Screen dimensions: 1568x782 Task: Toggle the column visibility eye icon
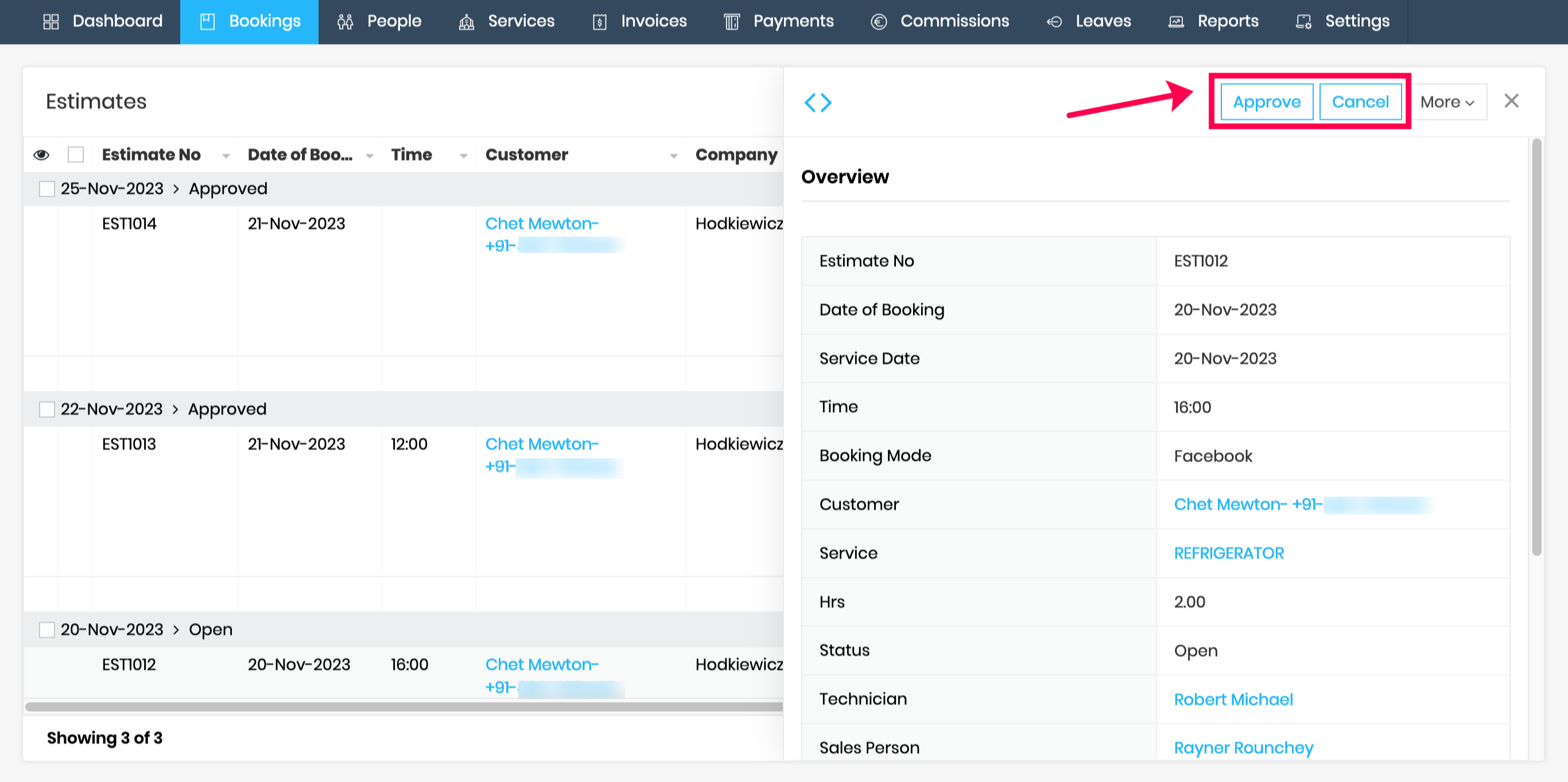coord(41,154)
